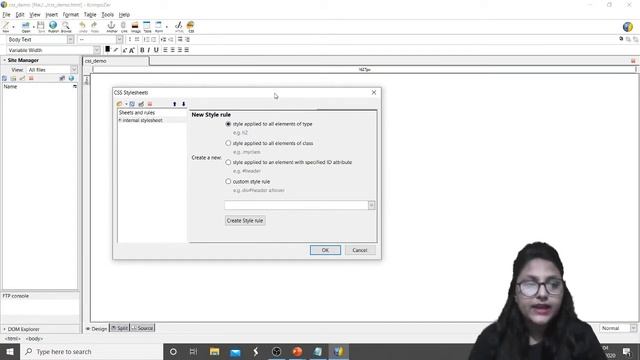Click the Create Style rule button
The width and height of the screenshot is (640, 360).
(245, 220)
